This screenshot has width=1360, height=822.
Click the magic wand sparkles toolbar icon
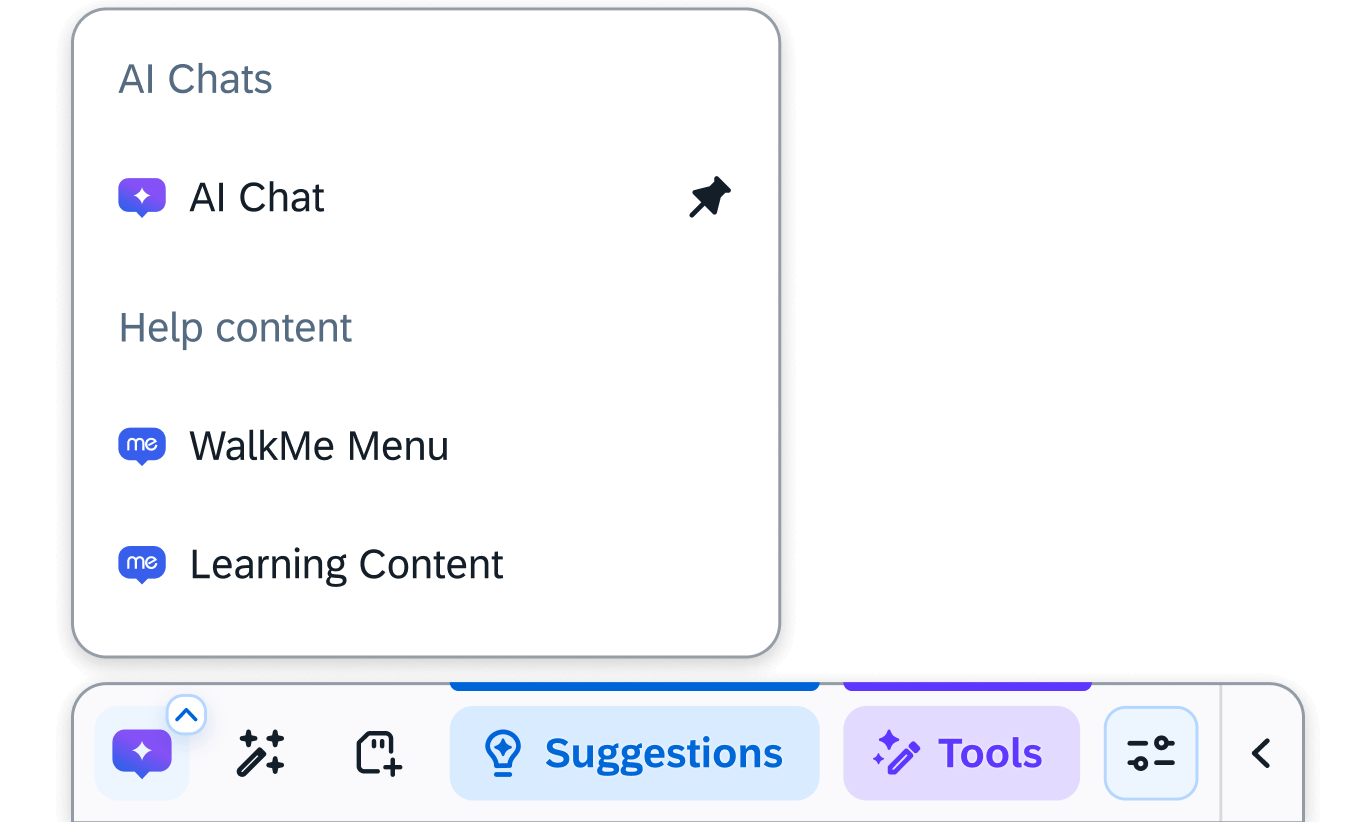tap(260, 754)
